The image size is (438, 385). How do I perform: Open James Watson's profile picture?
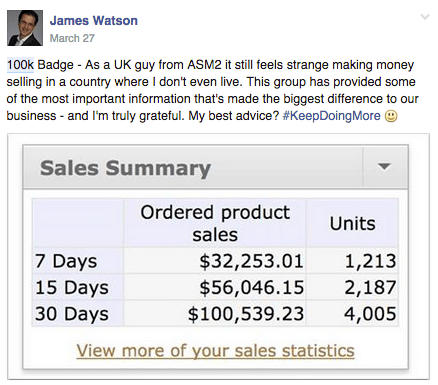(25, 28)
